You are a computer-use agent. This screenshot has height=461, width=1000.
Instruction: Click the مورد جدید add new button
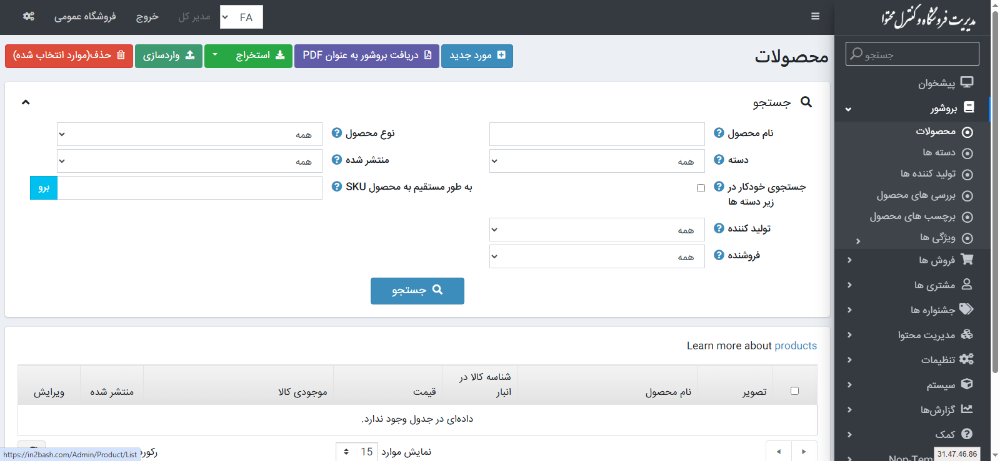point(477,56)
